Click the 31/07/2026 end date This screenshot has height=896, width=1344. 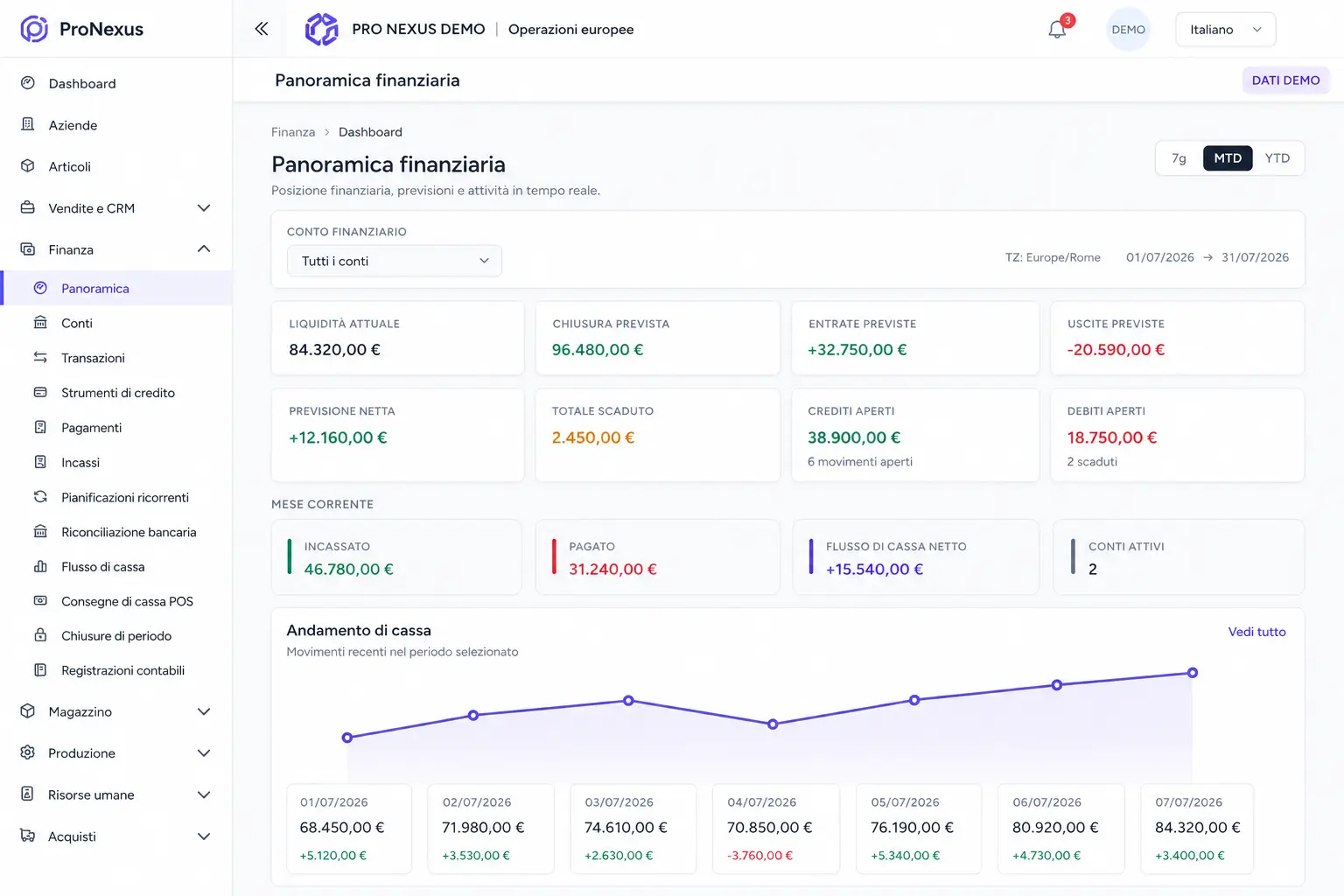coord(1255,257)
